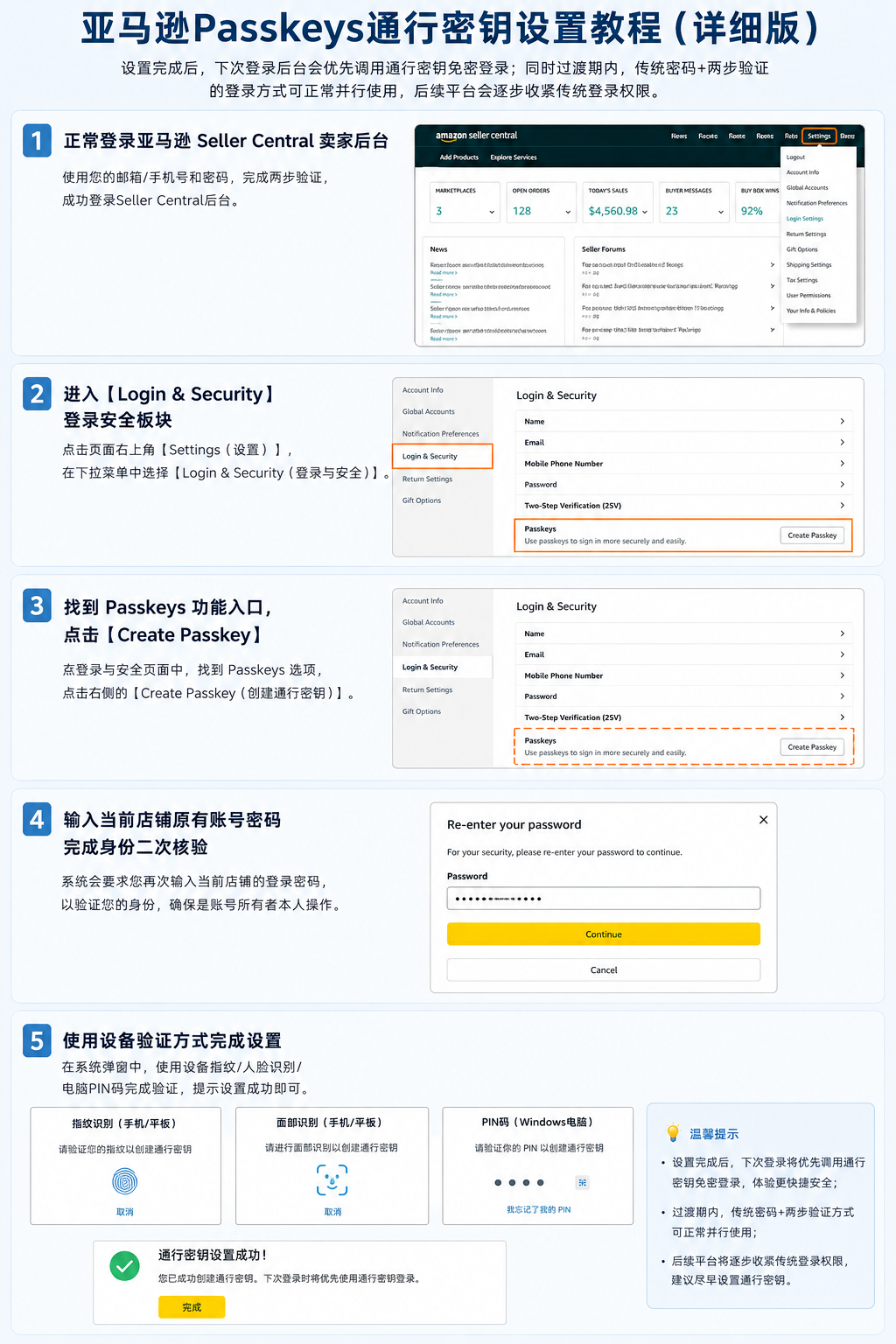Click the password input field
896x1344 pixels.
[604, 899]
